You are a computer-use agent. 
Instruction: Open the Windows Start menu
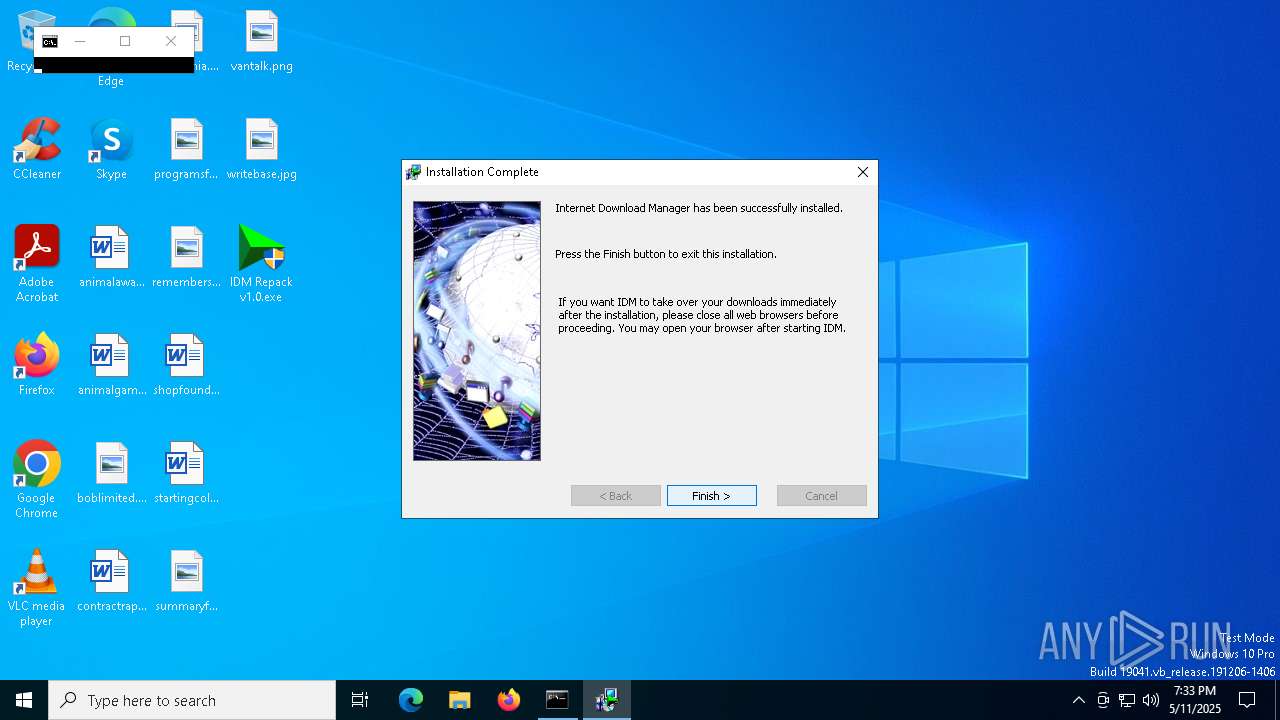coord(24,700)
